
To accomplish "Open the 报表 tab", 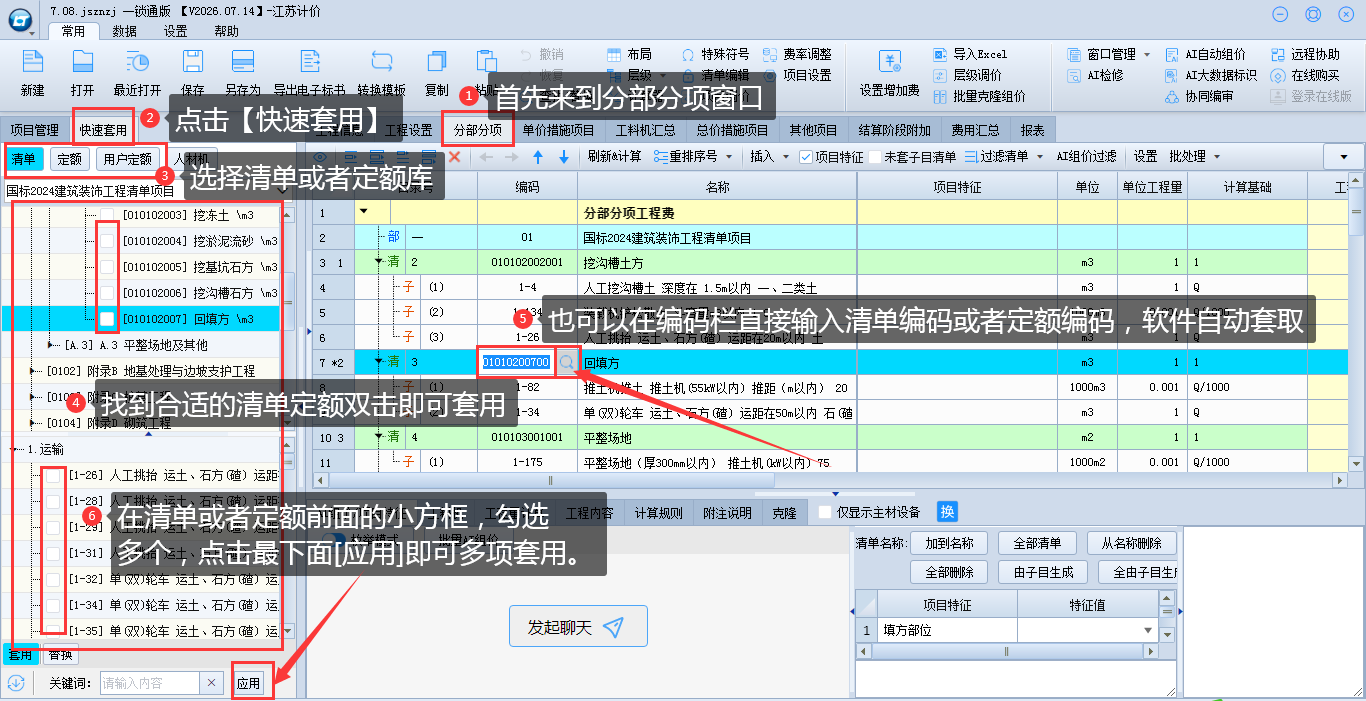I will click(x=1033, y=130).
